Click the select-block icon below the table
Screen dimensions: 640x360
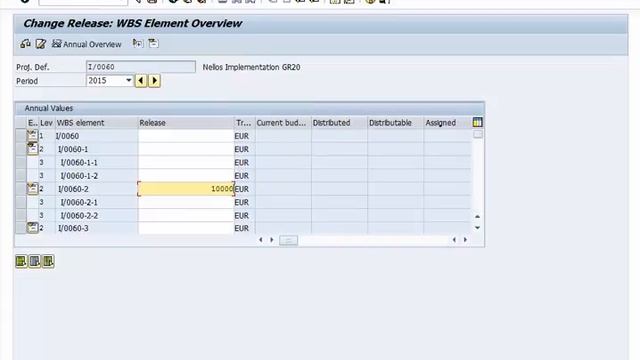click(35, 261)
